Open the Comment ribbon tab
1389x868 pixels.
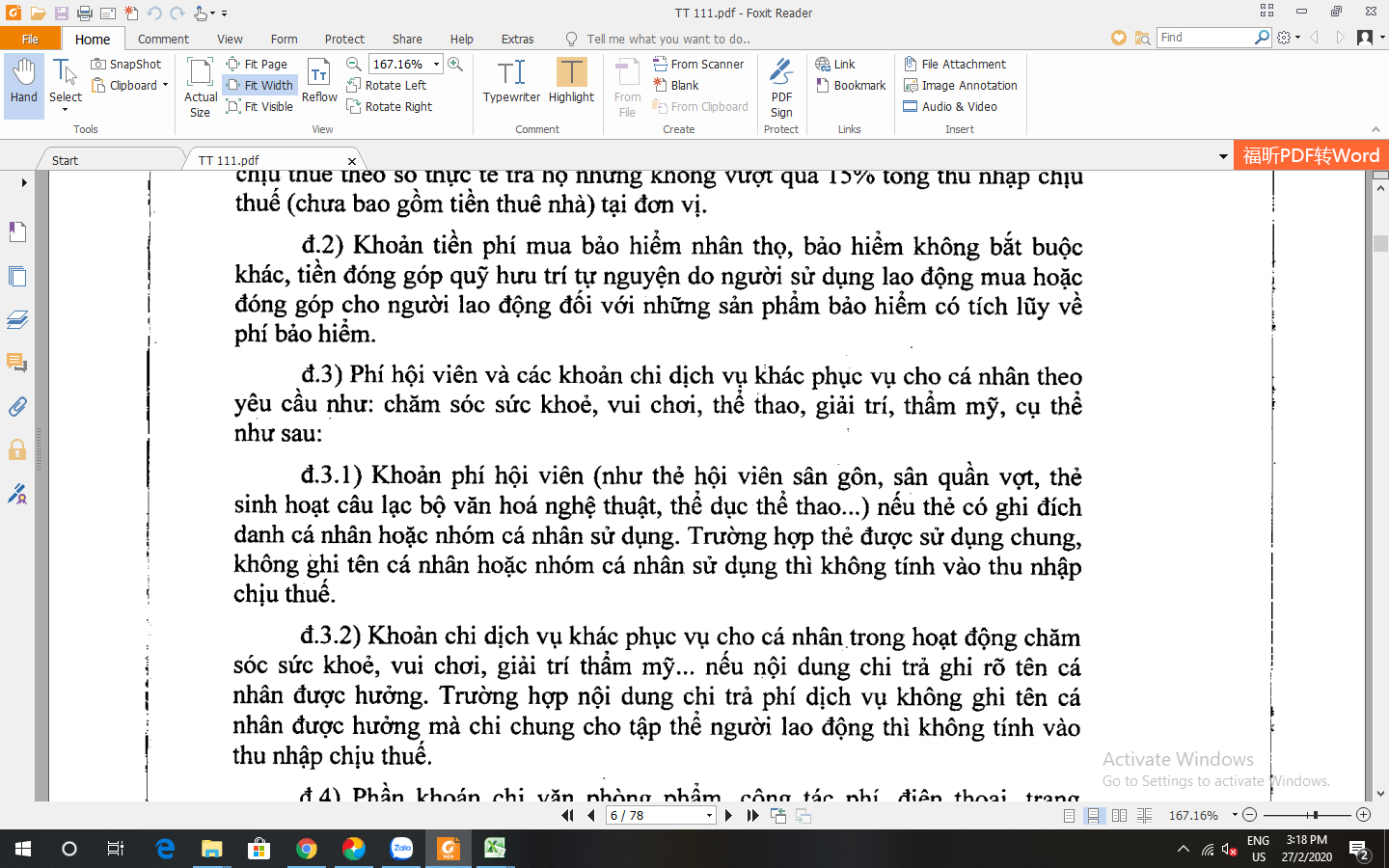(163, 39)
